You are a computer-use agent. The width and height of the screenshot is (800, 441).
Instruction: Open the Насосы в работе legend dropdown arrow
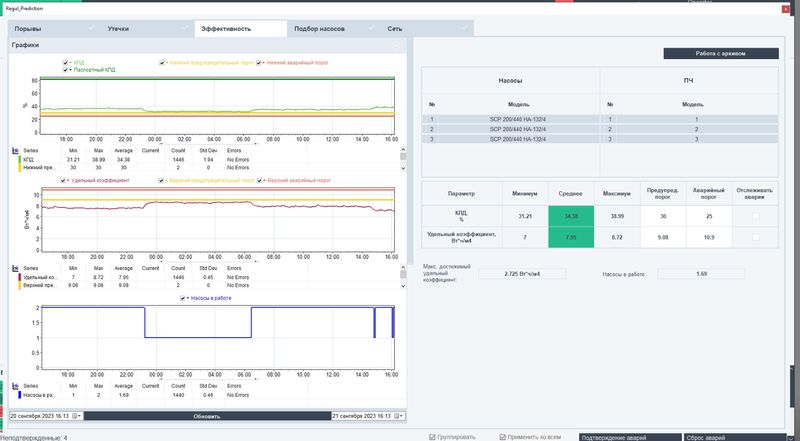(189, 298)
